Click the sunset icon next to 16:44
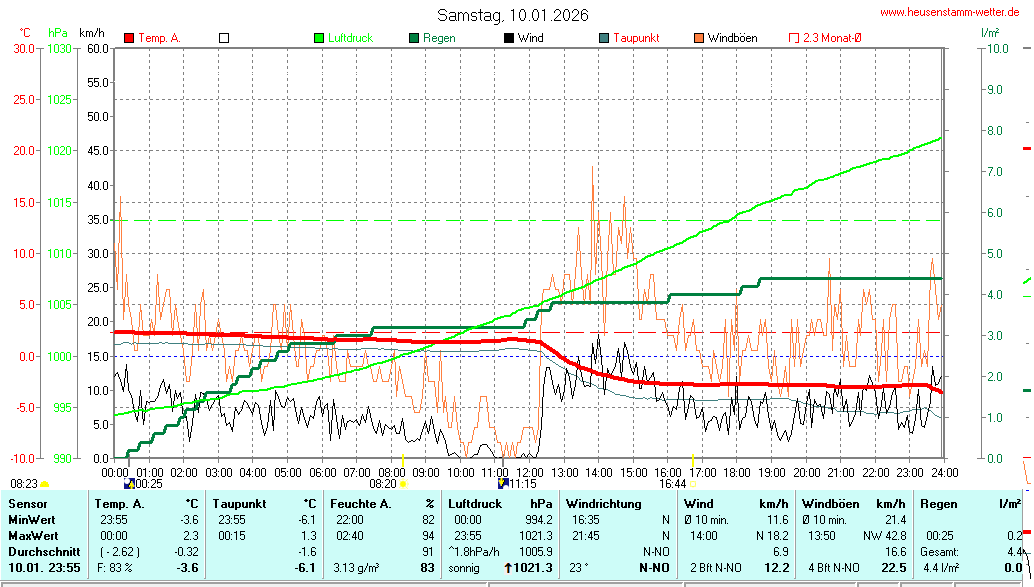The image size is (1034, 587). pyautogui.click(x=692, y=483)
